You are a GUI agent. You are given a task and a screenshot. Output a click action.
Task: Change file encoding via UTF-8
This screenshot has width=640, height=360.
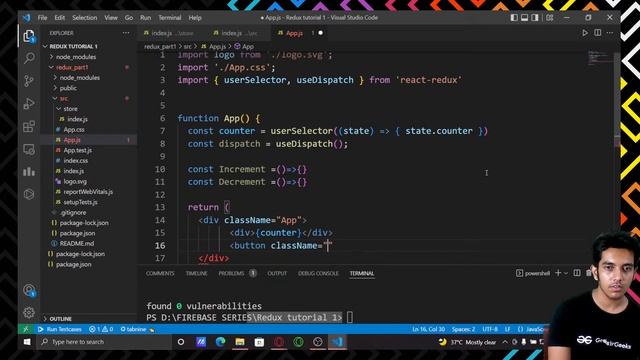pyautogui.click(x=490, y=329)
